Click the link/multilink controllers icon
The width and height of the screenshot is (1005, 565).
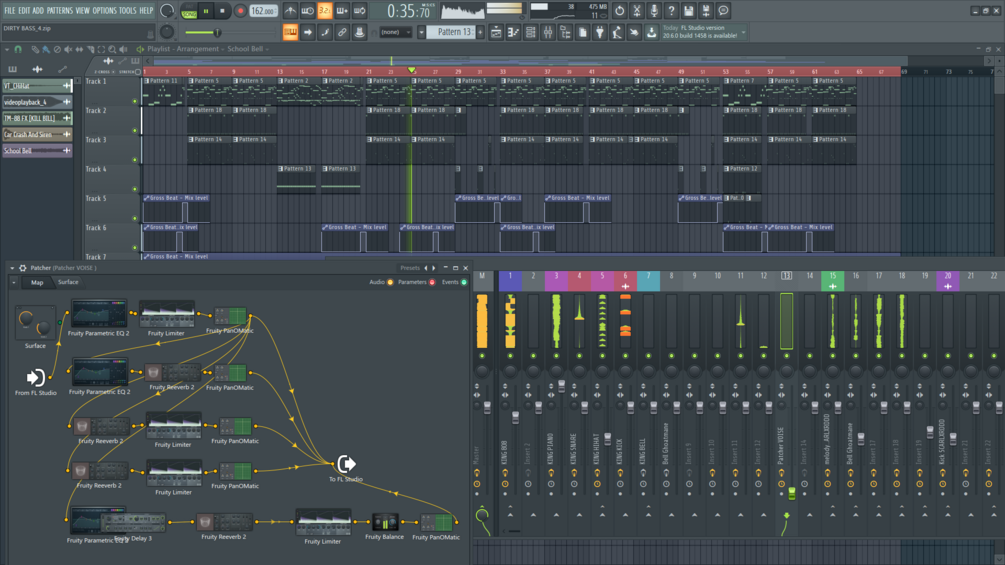tap(342, 32)
